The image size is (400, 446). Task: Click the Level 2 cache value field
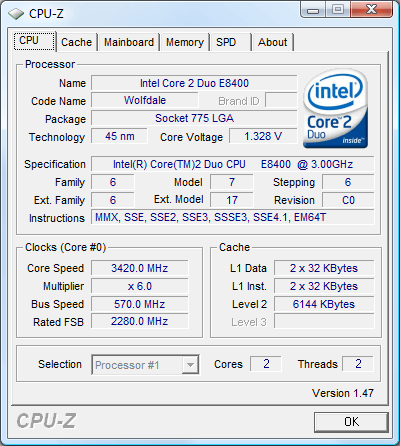pyautogui.click(x=324, y=304)
